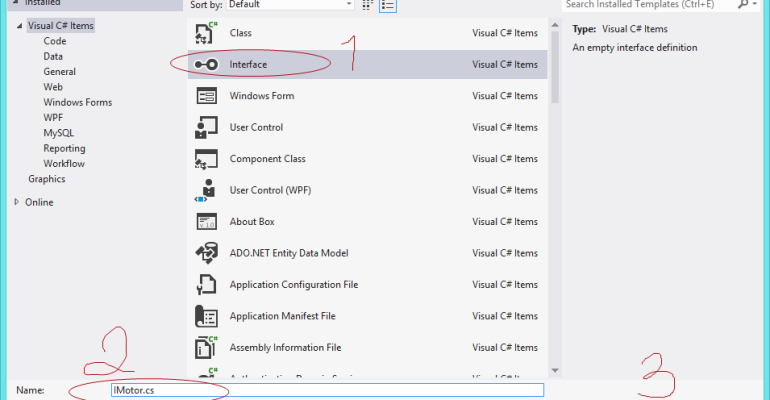Click the template list scroll up arrow
Image resolution: width=770 pixels, height=400 pixels.
pyautogui.click(x=555, y=25)
